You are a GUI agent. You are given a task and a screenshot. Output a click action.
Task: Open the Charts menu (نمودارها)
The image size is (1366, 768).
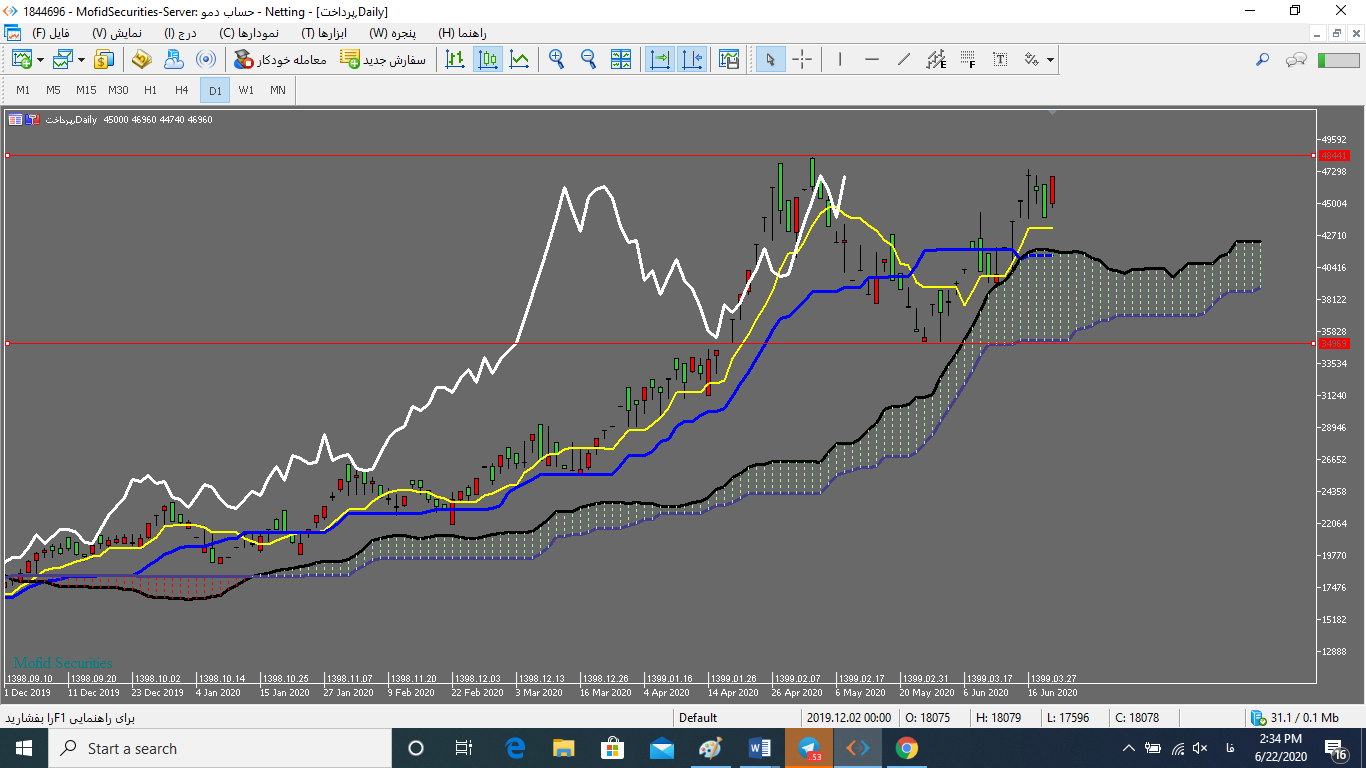(249, 33)
